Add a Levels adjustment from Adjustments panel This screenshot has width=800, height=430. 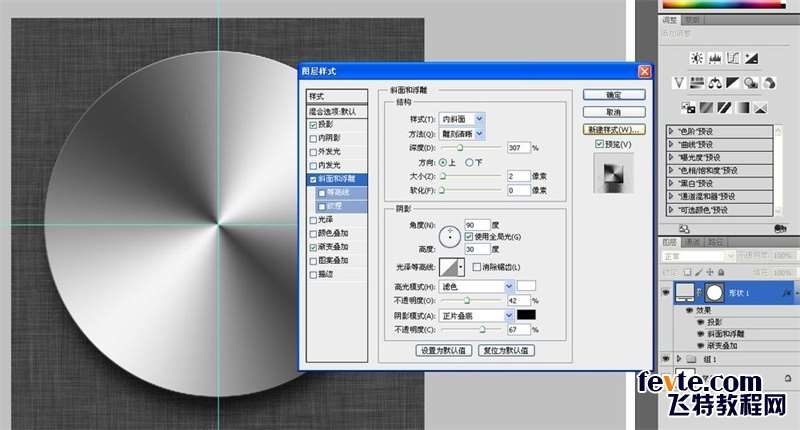click(x=715, y=58)
